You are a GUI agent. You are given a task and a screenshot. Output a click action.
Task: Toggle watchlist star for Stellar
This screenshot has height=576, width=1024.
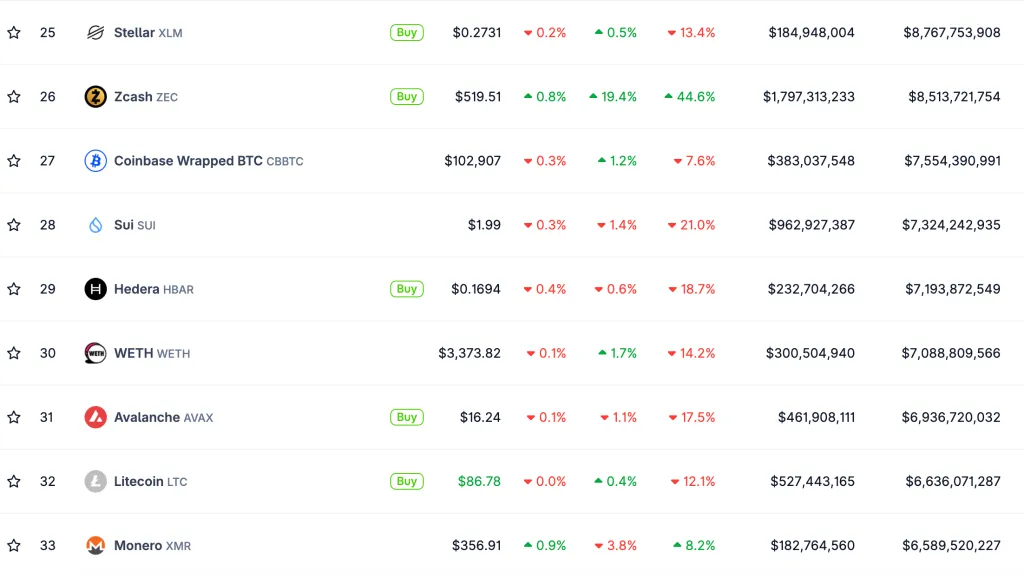click(x=14, y=33)
